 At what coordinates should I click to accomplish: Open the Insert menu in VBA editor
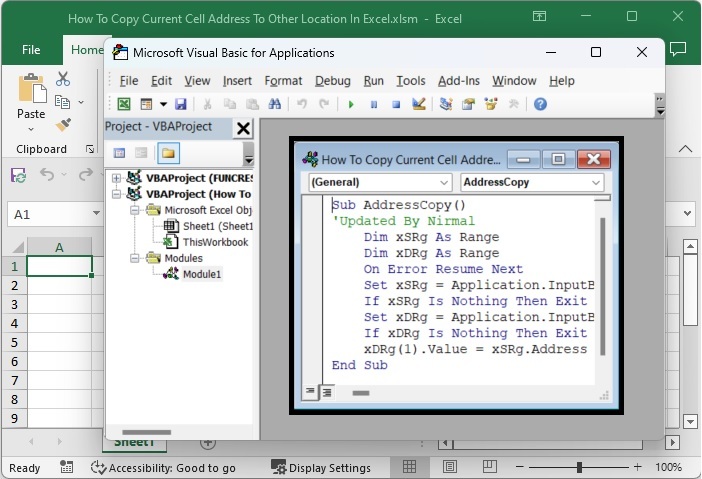click(237, 81)
